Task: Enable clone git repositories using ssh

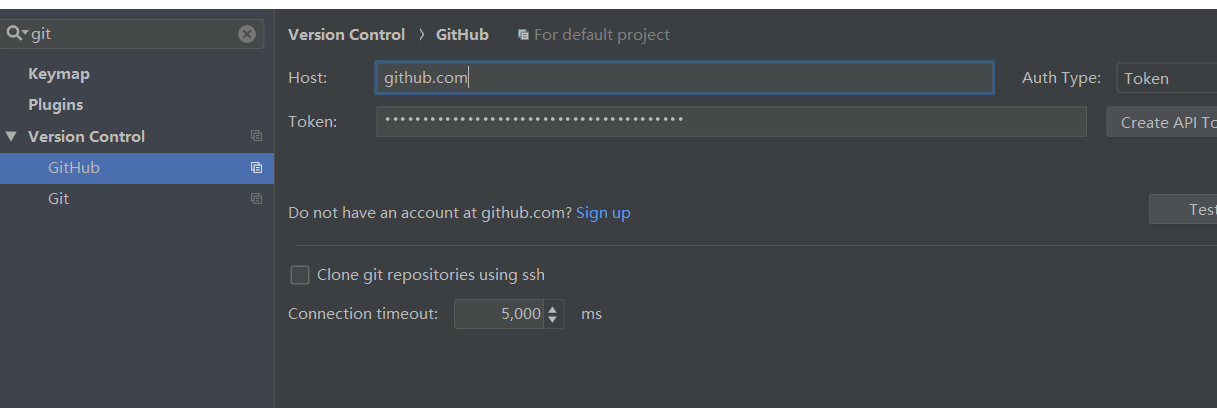Action: 300,275
